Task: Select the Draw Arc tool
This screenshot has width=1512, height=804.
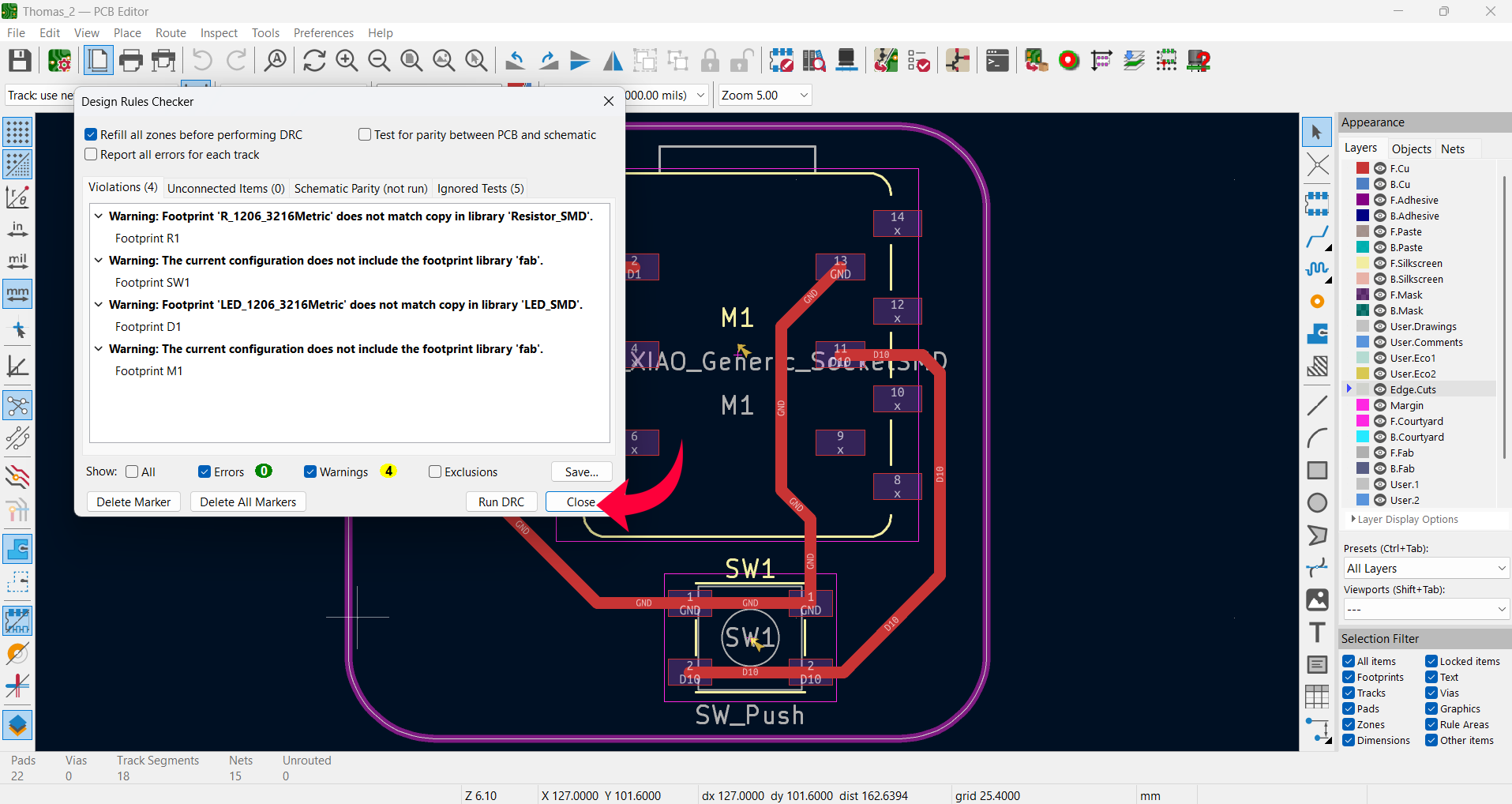Action: pos(1317,438)
